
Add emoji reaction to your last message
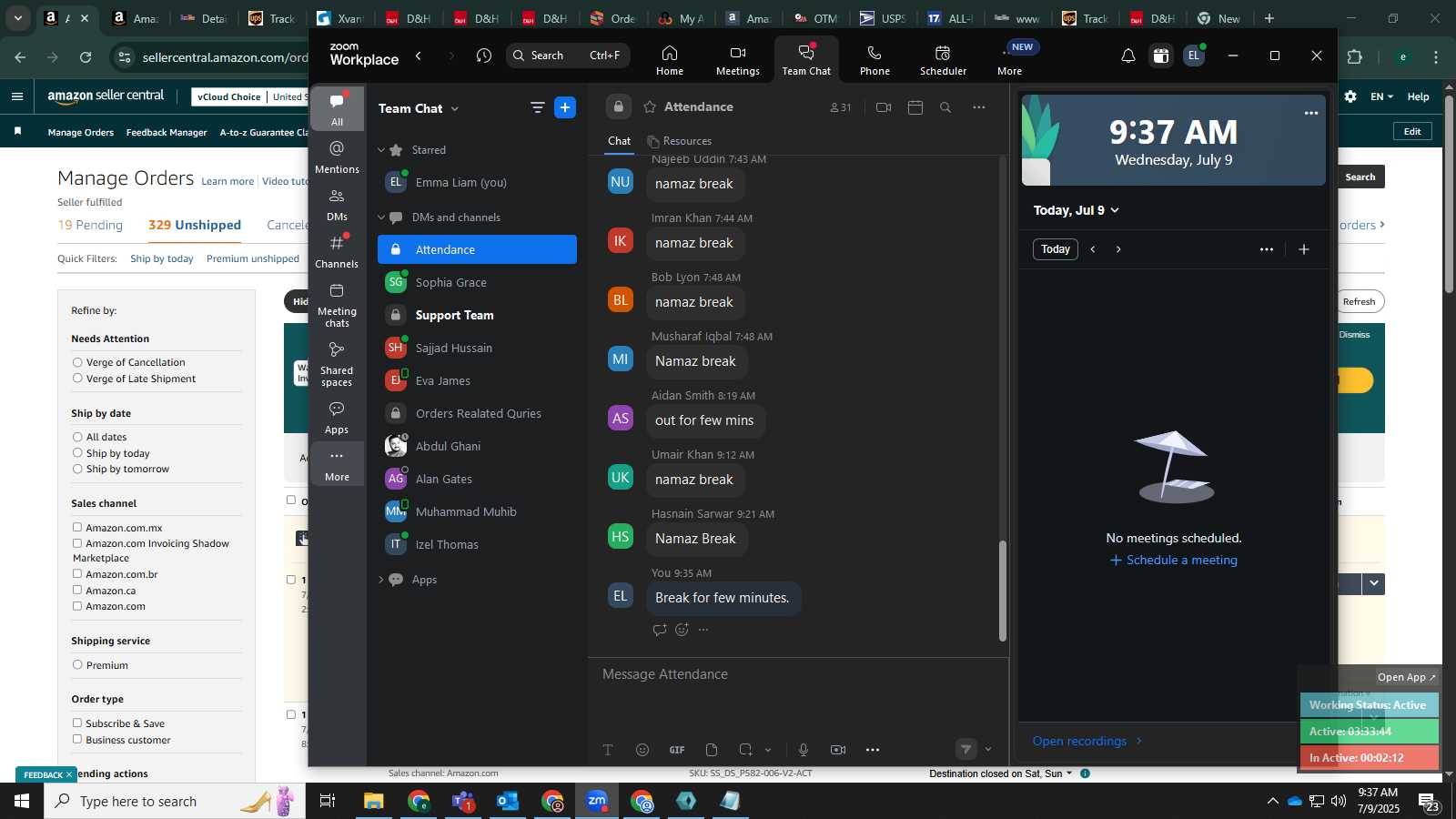682,630
